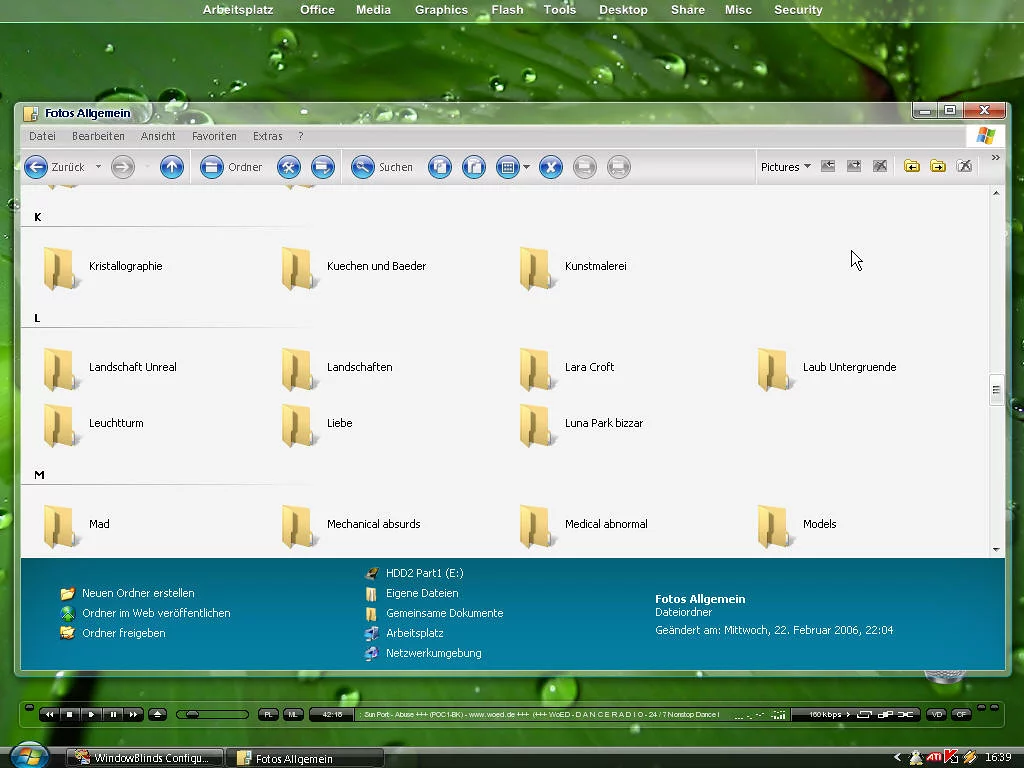The image size is (1024, 768).
Task: Click the eject button on player
Action: coord(157,714)
